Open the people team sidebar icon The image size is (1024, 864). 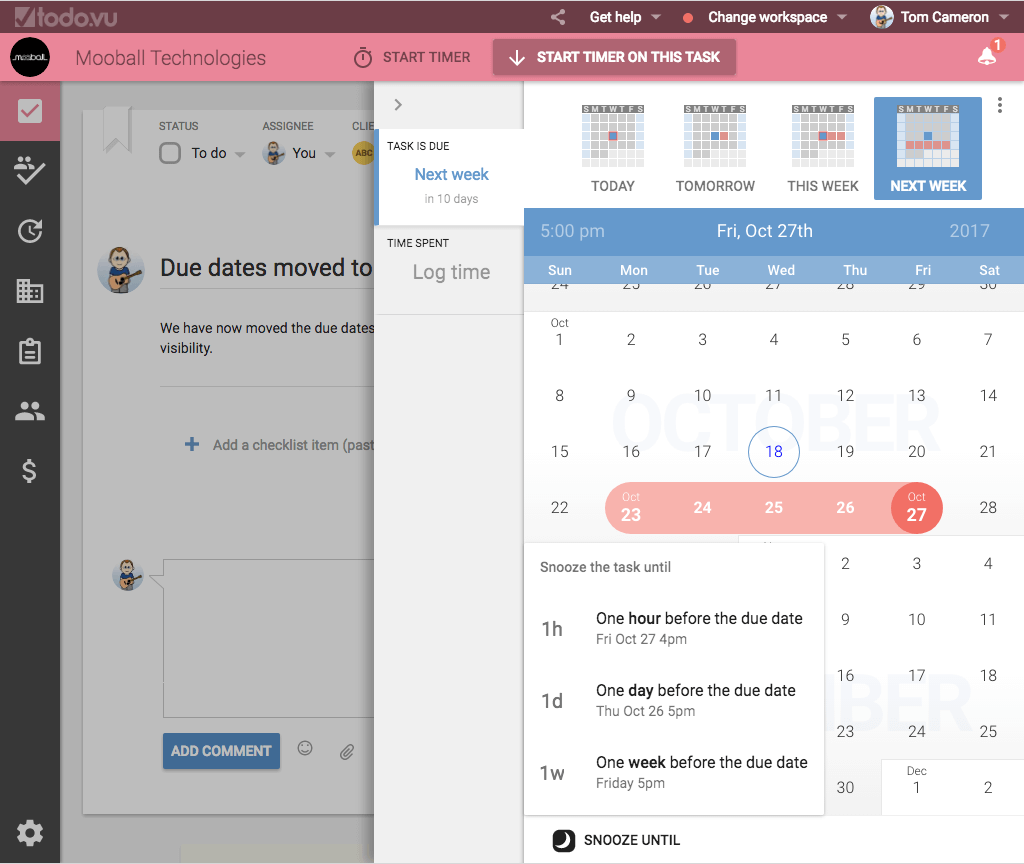coord(30,411)
